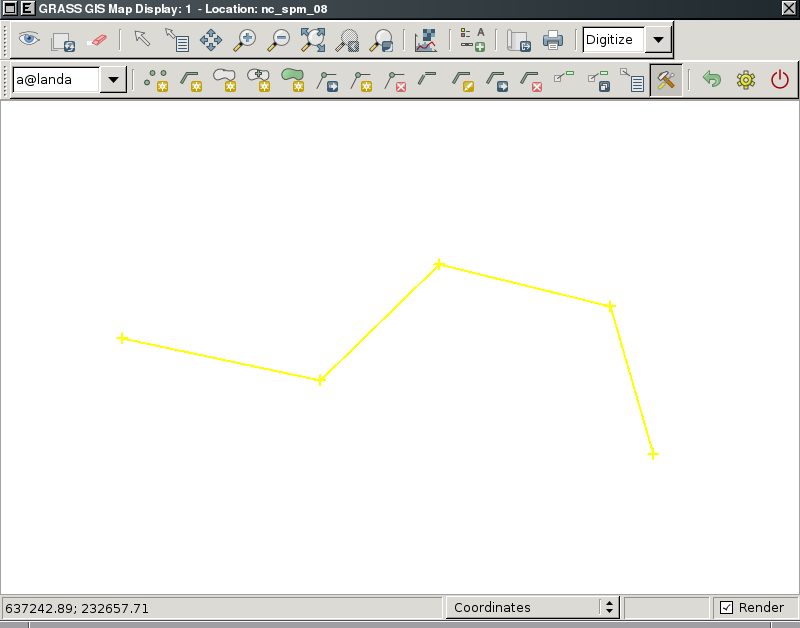Screen dimensions: 800x628
Task: Click the highest vertex of yellow line
Action: [439, 264]
